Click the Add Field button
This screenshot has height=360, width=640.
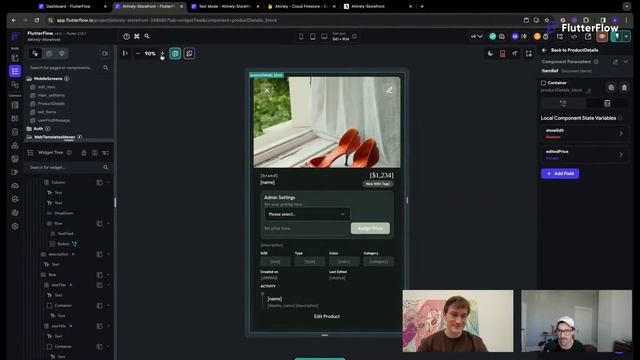point(560,173)
